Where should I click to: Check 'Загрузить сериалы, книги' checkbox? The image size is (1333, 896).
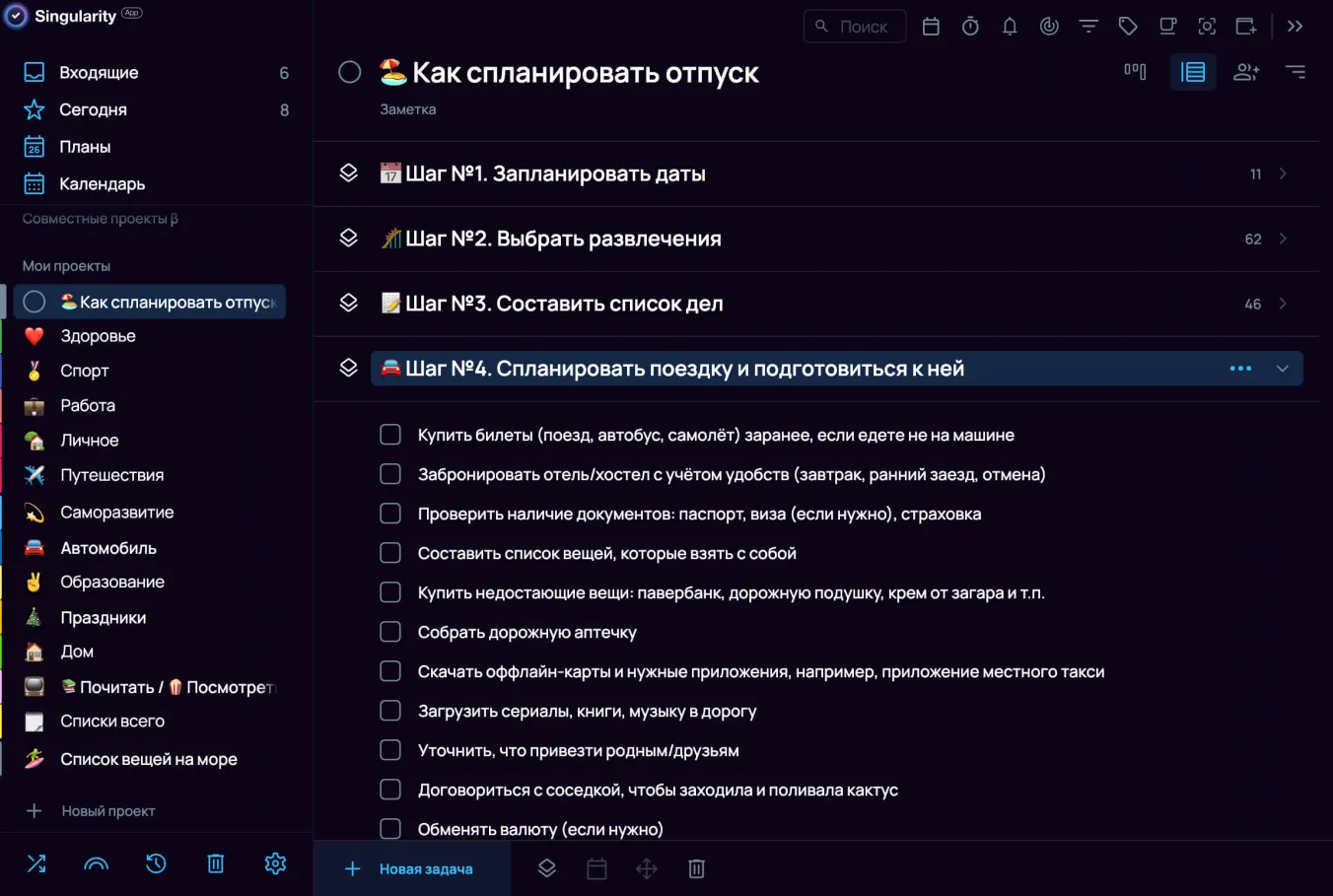point(390,711)
